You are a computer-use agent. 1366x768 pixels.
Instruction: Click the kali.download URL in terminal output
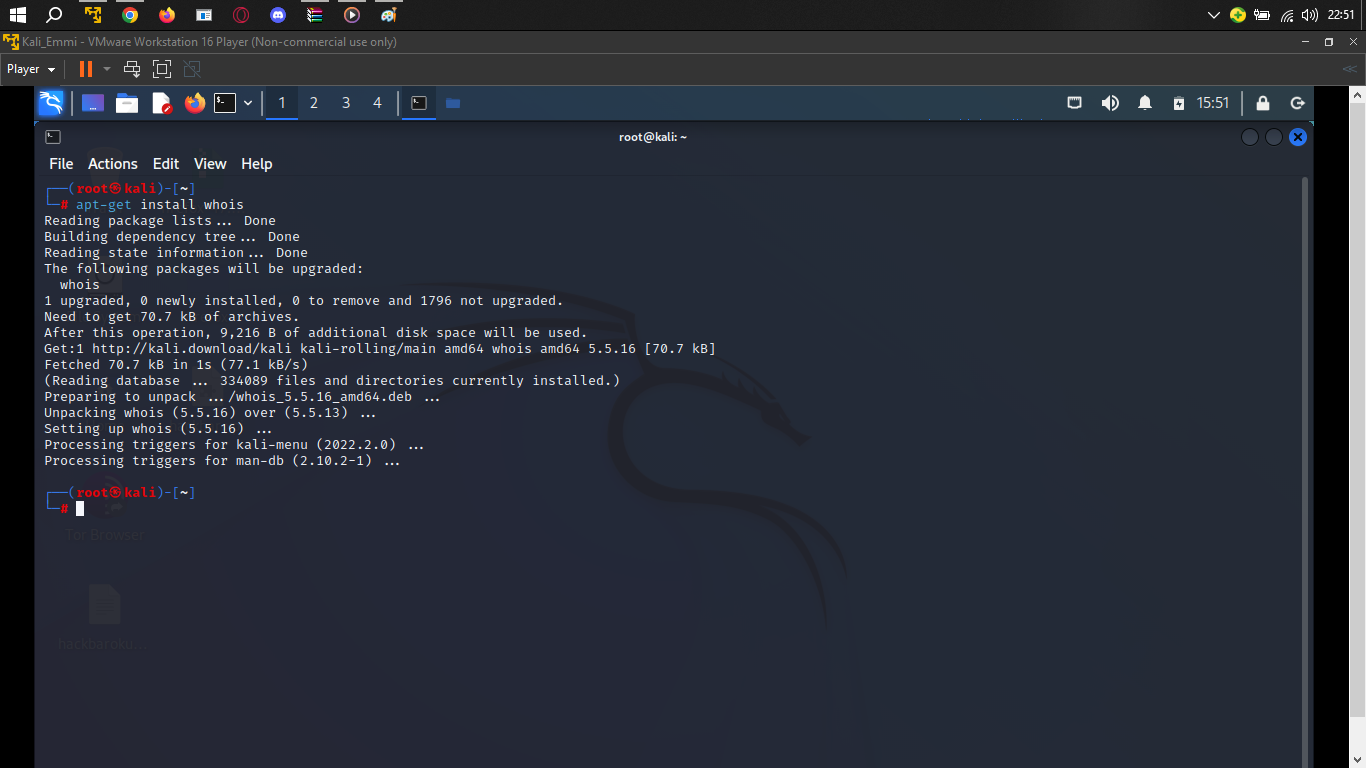(x=194, y=349)
